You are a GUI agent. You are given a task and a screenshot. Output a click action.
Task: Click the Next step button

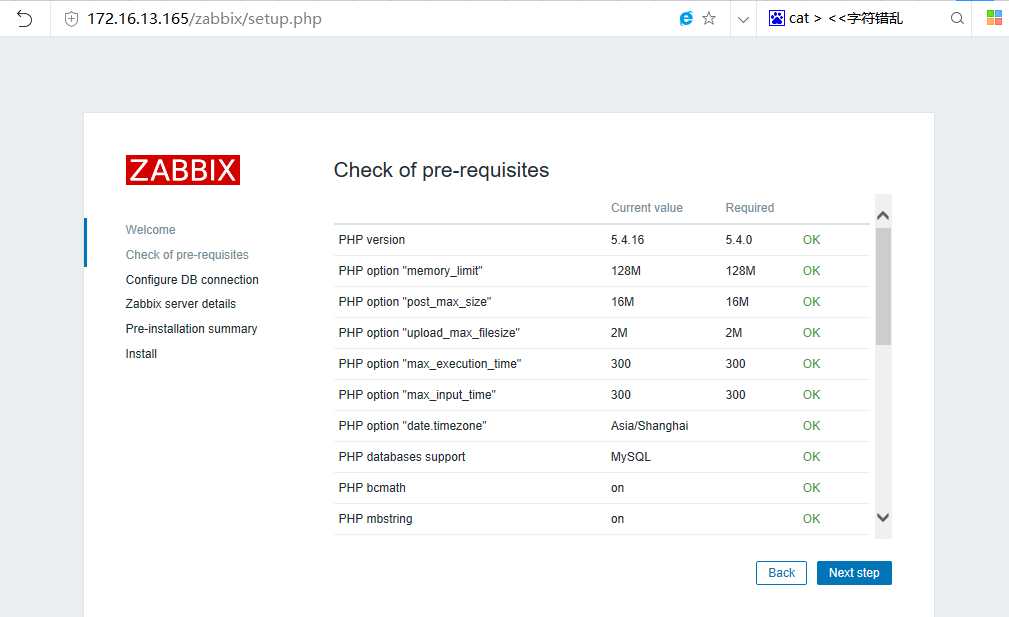coord(854,573)
